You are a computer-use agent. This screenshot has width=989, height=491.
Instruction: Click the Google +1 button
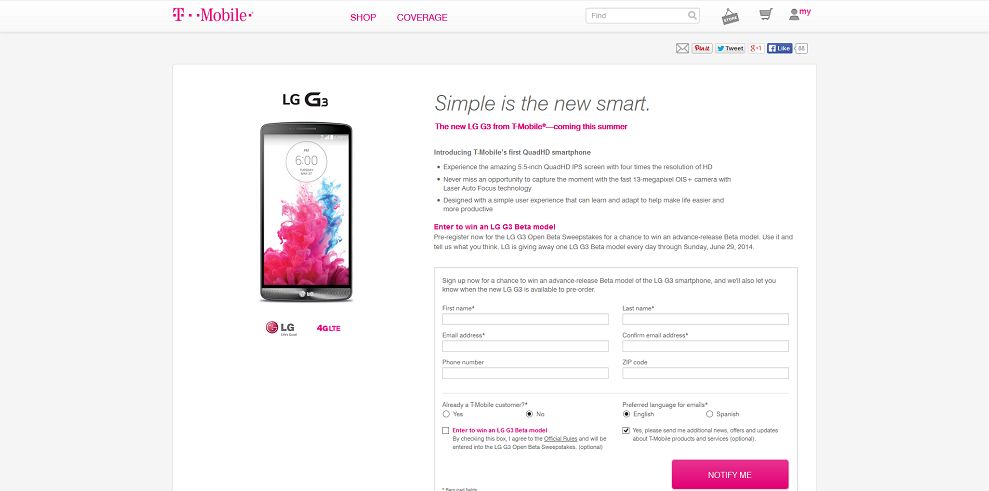pos(756,49)
